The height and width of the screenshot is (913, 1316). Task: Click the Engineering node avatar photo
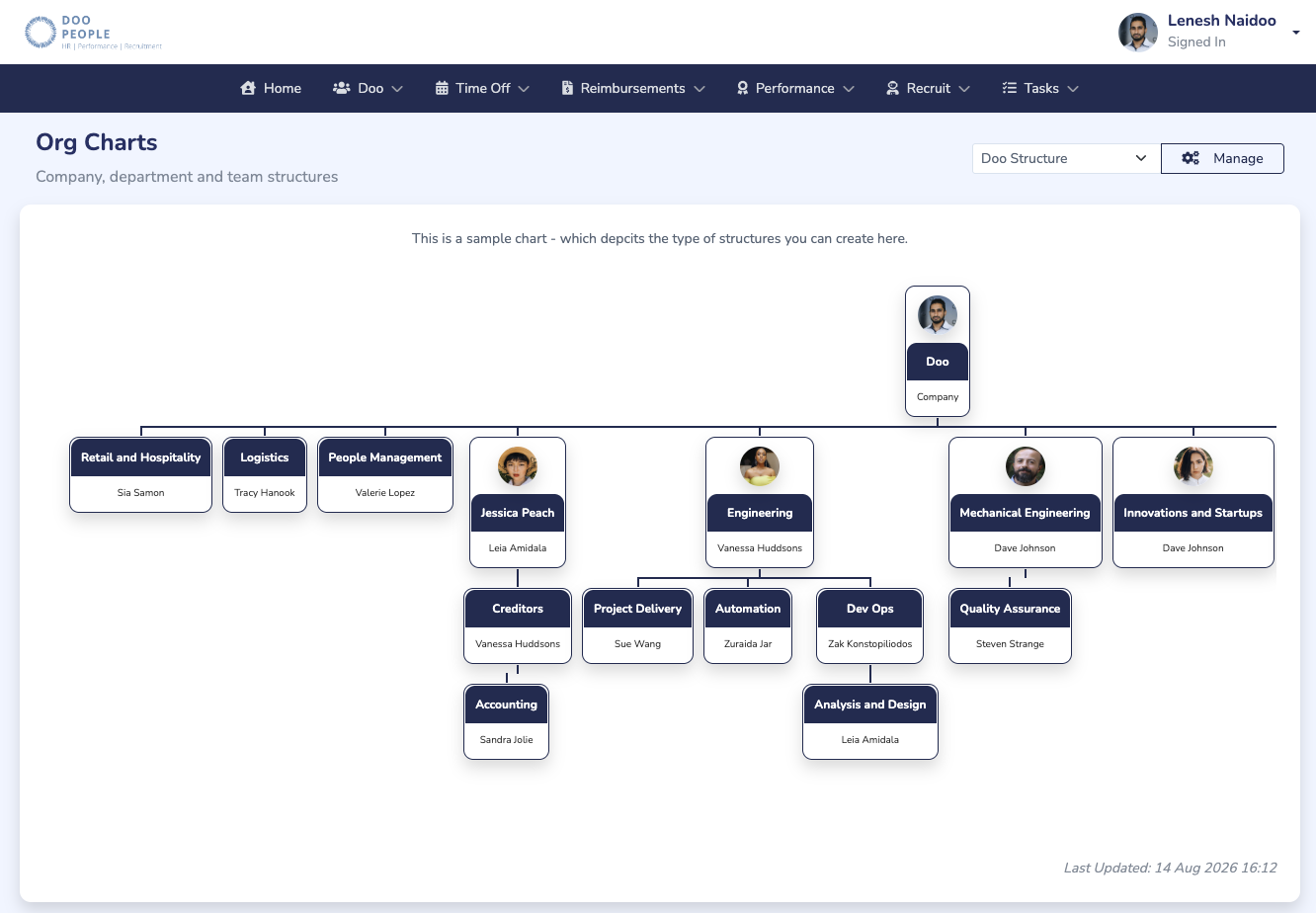click(760, 466)
